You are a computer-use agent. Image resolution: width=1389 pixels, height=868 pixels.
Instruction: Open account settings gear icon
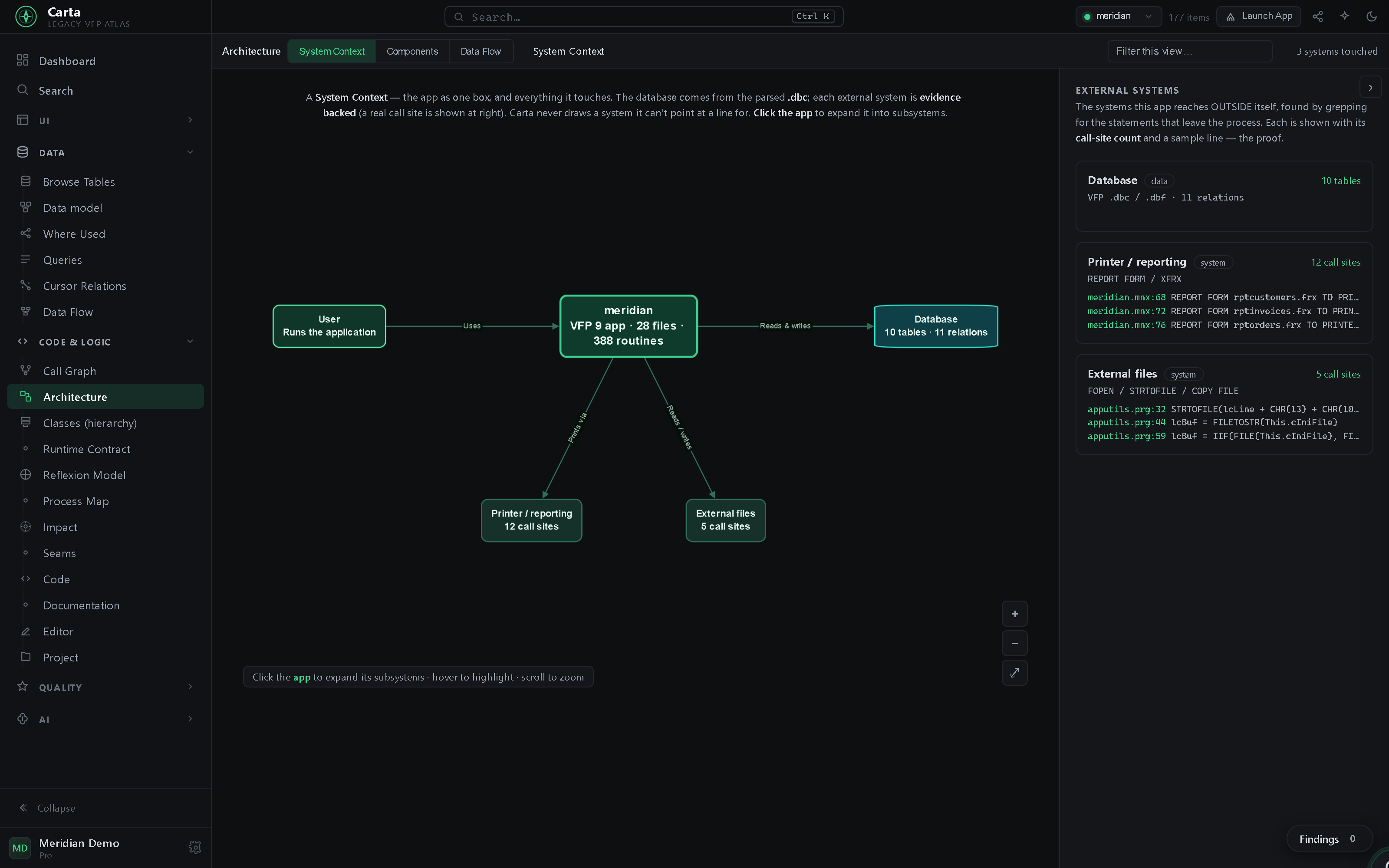pyautogui.click(x=195, y=847)
